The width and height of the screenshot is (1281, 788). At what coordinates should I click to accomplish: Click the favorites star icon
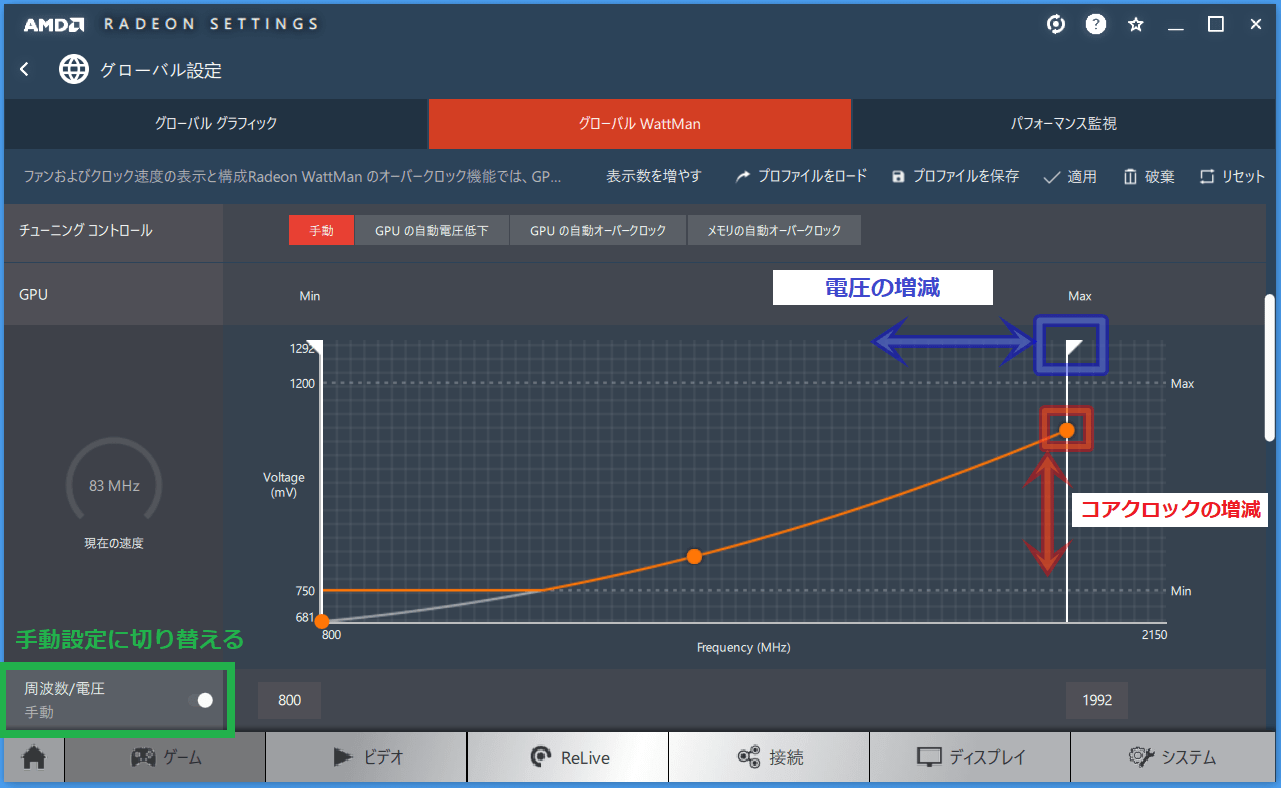(1136, 24)
